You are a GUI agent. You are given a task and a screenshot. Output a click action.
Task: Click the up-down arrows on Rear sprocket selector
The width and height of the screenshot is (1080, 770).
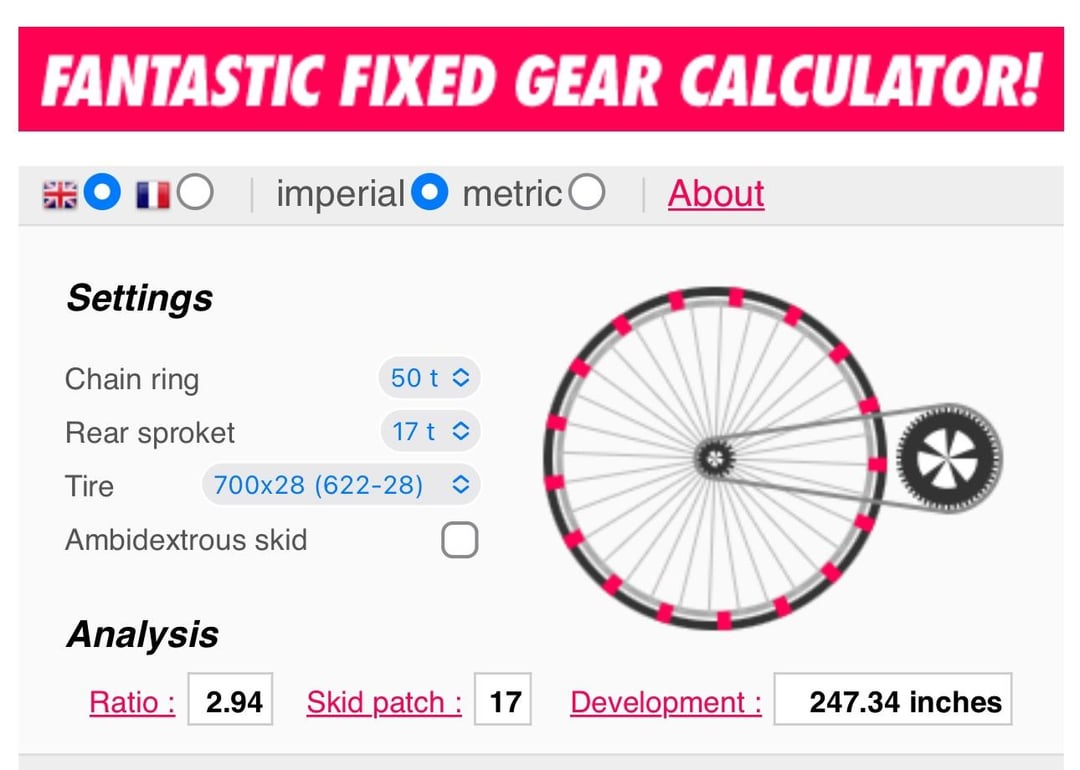tap(461, 431)
